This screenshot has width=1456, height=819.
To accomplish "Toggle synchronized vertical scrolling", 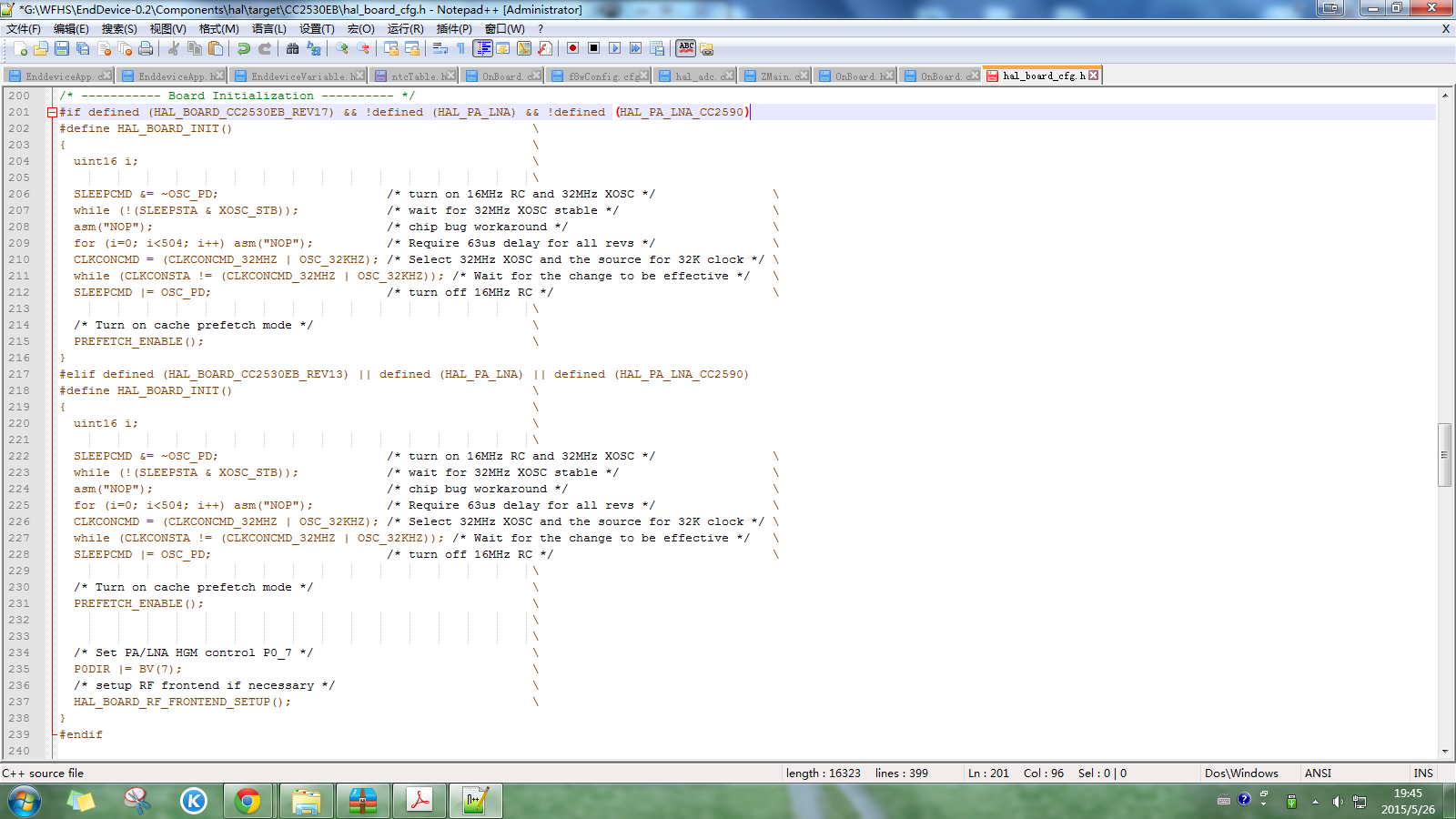I will 391,48.
